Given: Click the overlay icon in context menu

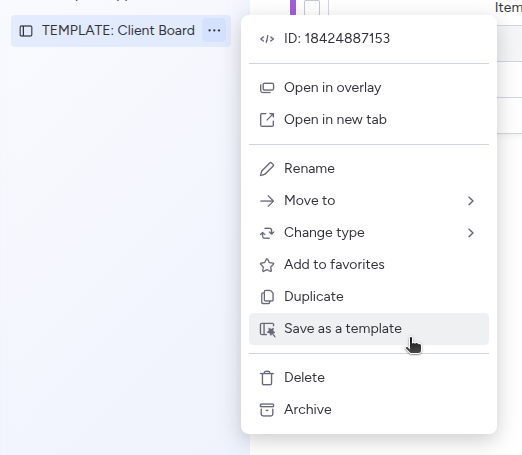Looking at the screenshot, I should click(267, 88).
